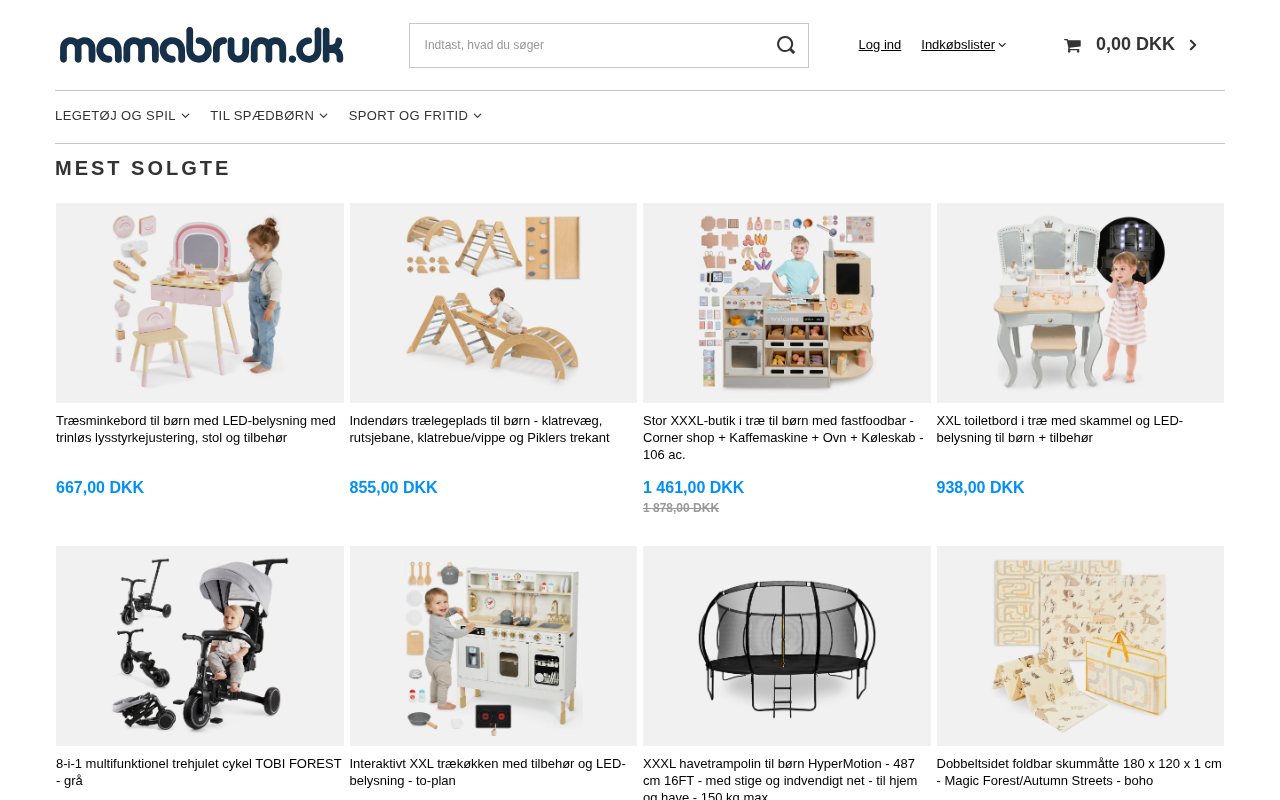Image resolution: width=1280 pixels, height=800 pixels.
Task: Open the XXL wooden kitchen image
Action: tap(493, 646)
